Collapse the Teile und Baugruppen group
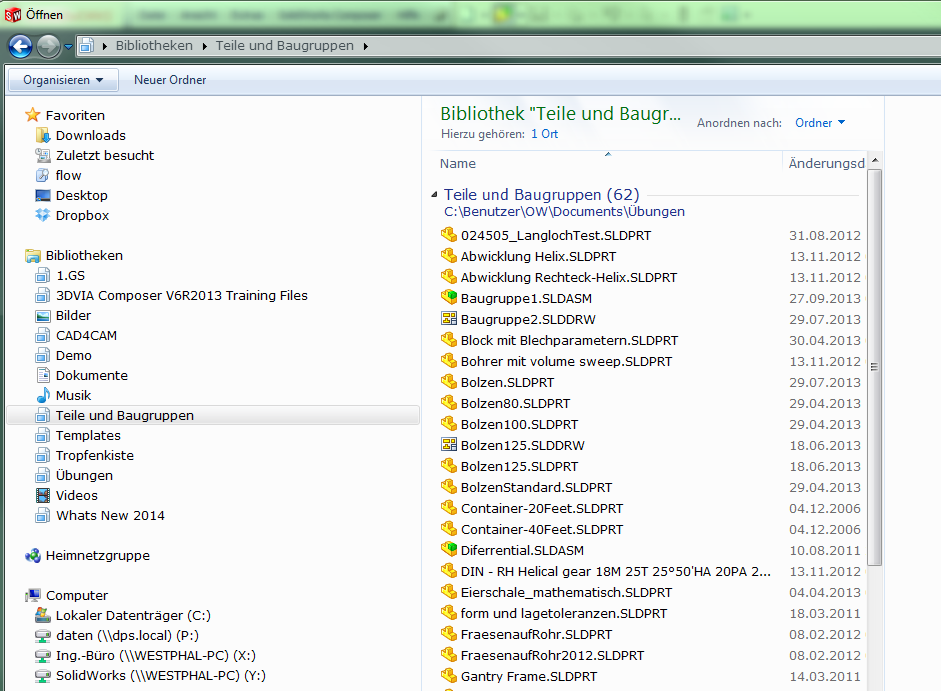 [x=434, y=195]
